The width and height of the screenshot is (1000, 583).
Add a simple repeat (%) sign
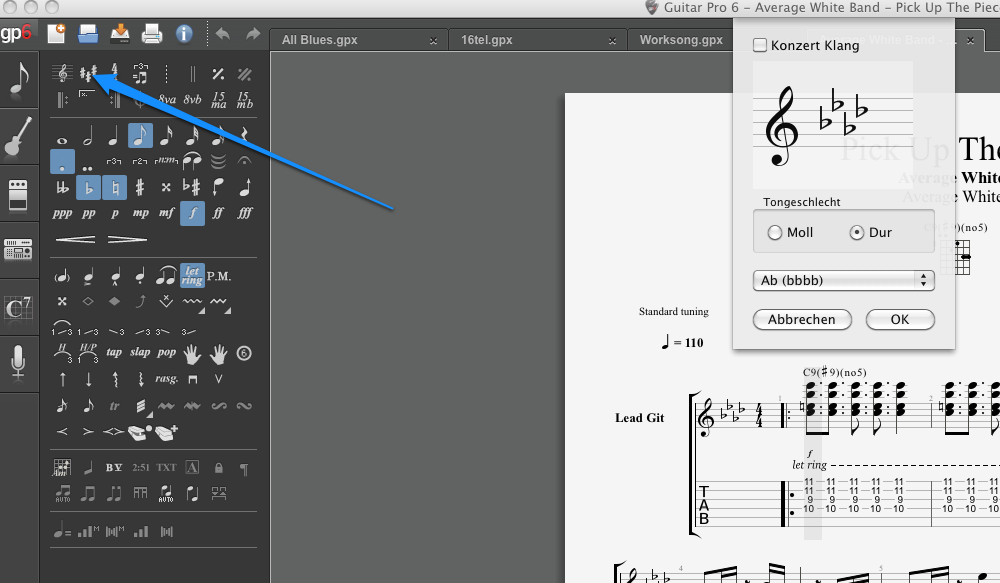point(218,74)
